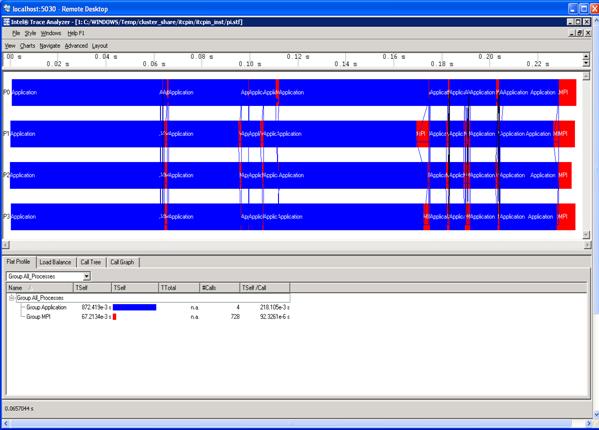The image size is (599, 430).
Task: Click the blue Group Application TSelf bar
Action: [134, 307]
